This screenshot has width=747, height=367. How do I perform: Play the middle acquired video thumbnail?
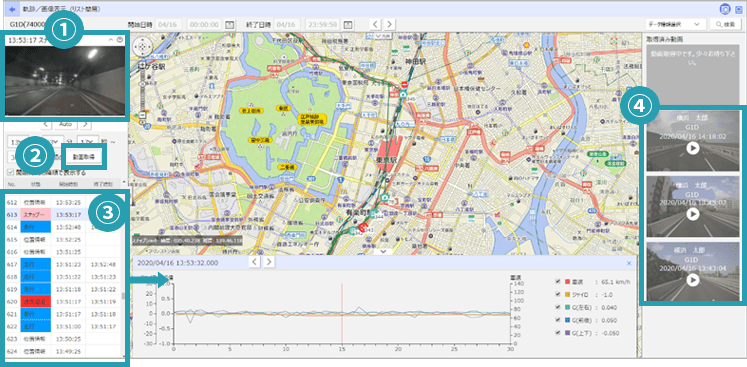point(693,214)
